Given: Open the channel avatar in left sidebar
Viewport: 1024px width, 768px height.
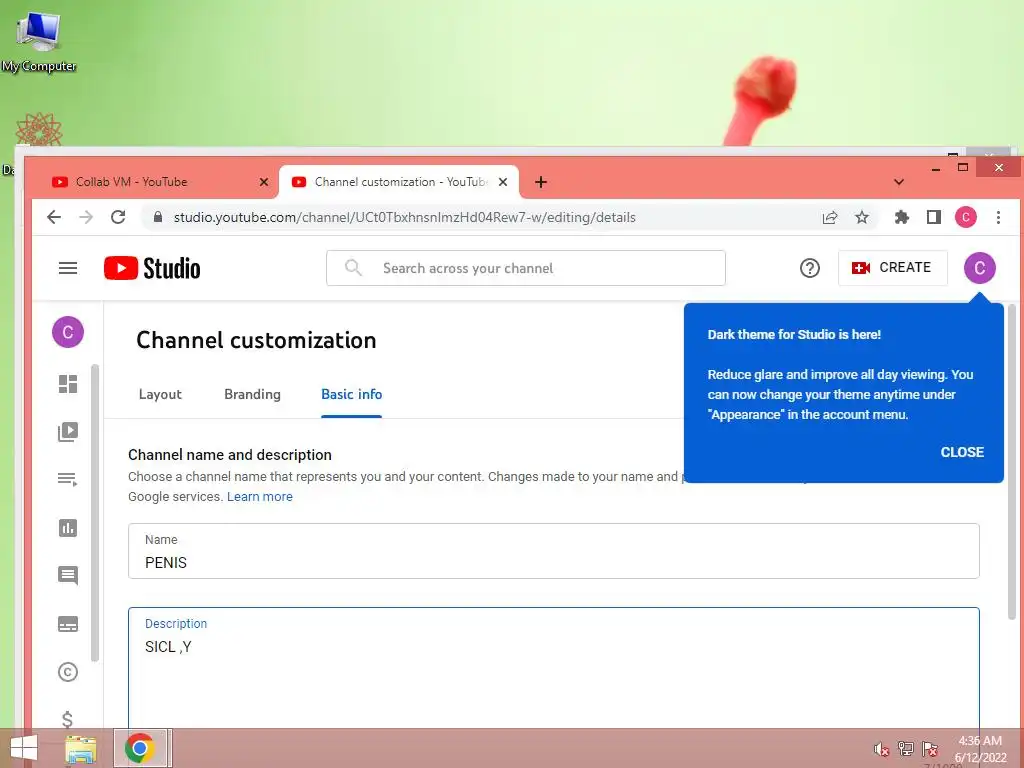Looking at the screenshot, I should click(x=68, y=332).
